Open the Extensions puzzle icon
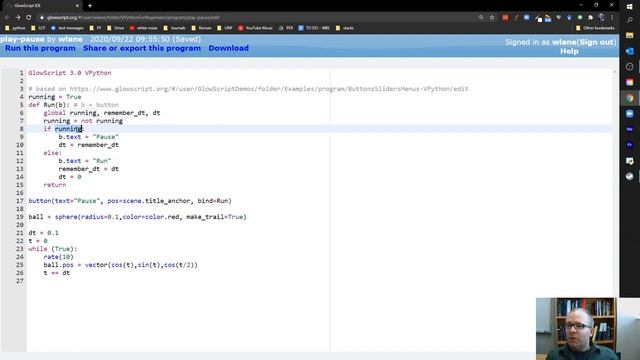Screen dimensions: 640x360 click(590, 18)
